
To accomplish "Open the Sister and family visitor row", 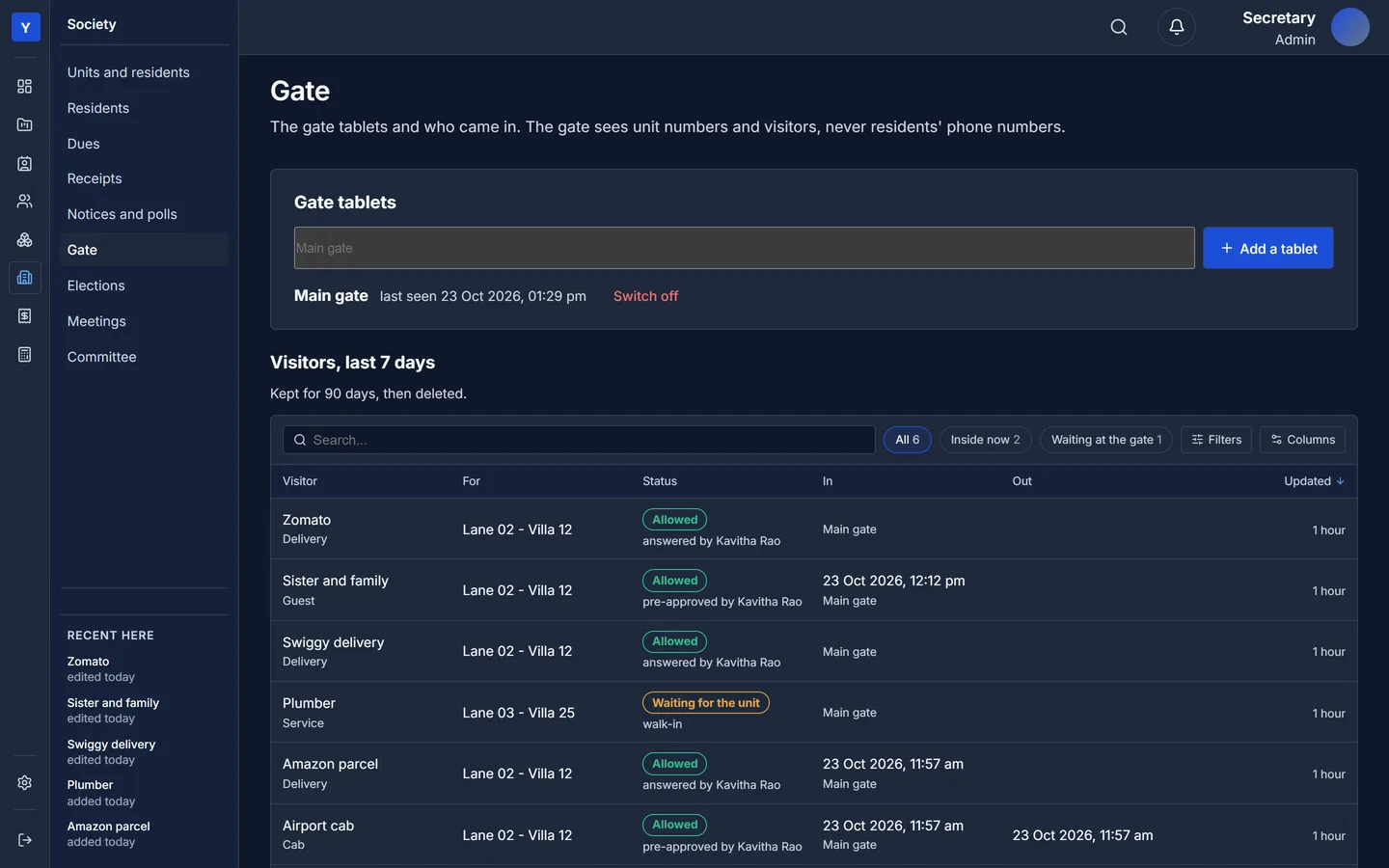I will point(814,590).
